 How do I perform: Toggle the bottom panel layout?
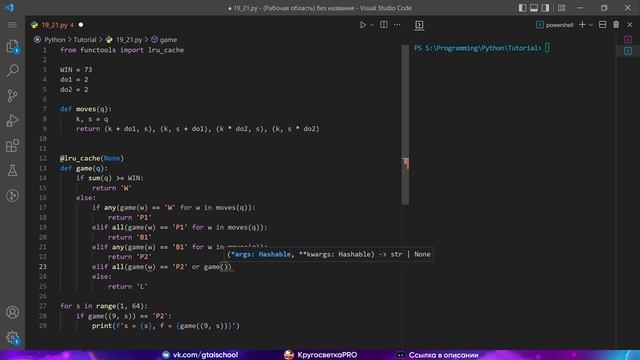(534, 8)
